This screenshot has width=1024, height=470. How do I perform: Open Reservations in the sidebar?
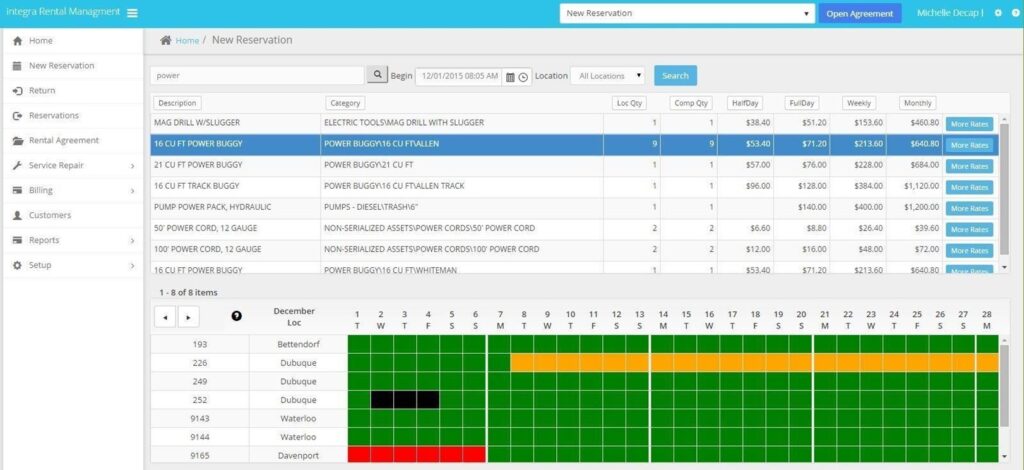coord(54,116)
